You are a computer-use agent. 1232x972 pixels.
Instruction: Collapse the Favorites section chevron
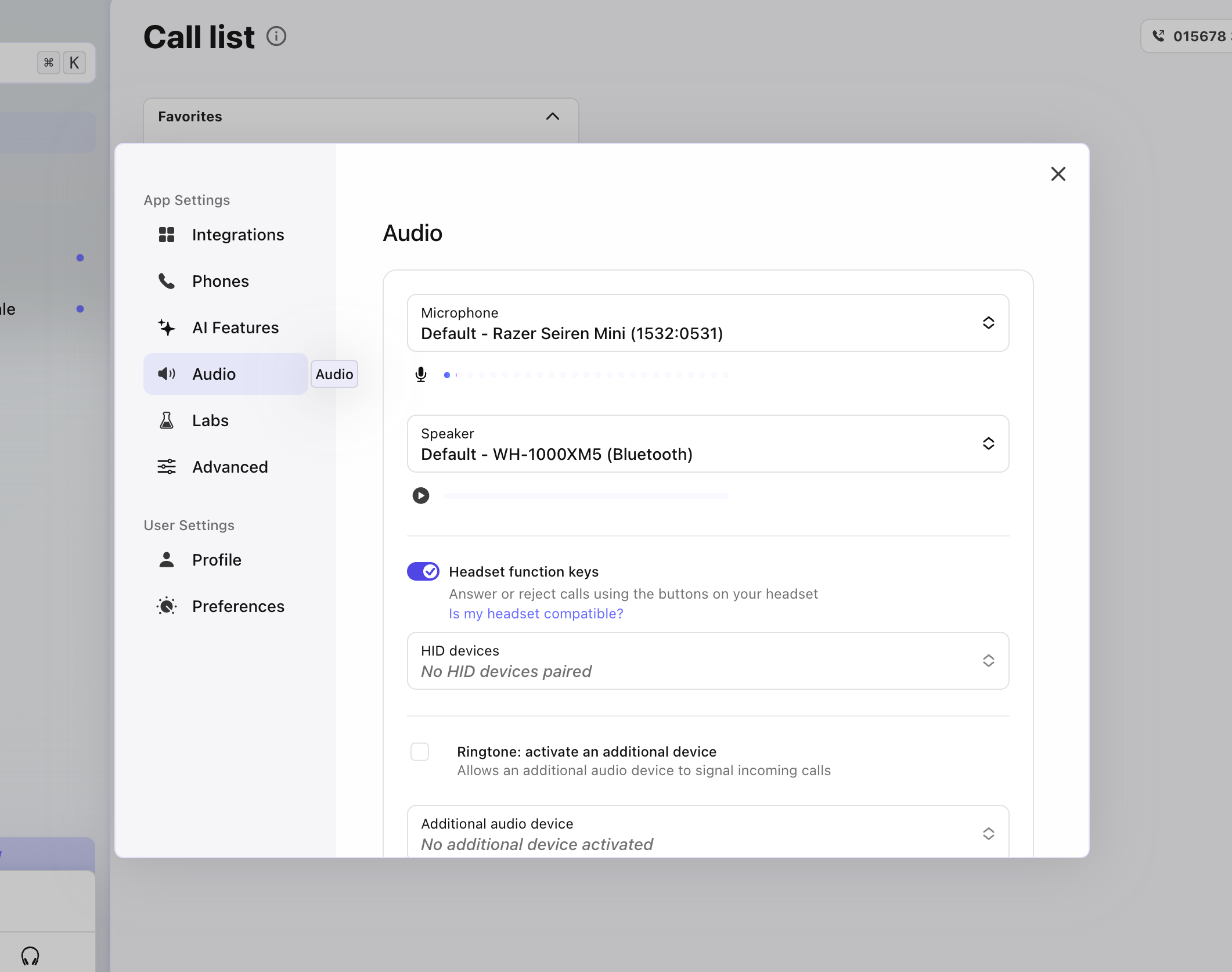pyautogui.click(x=553, y=117)
